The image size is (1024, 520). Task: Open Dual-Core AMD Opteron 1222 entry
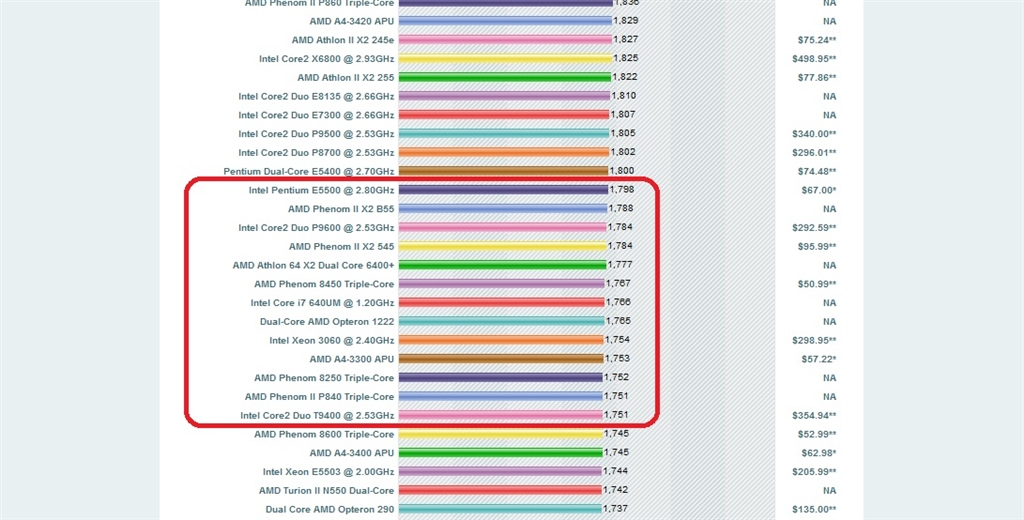(327, 322)
